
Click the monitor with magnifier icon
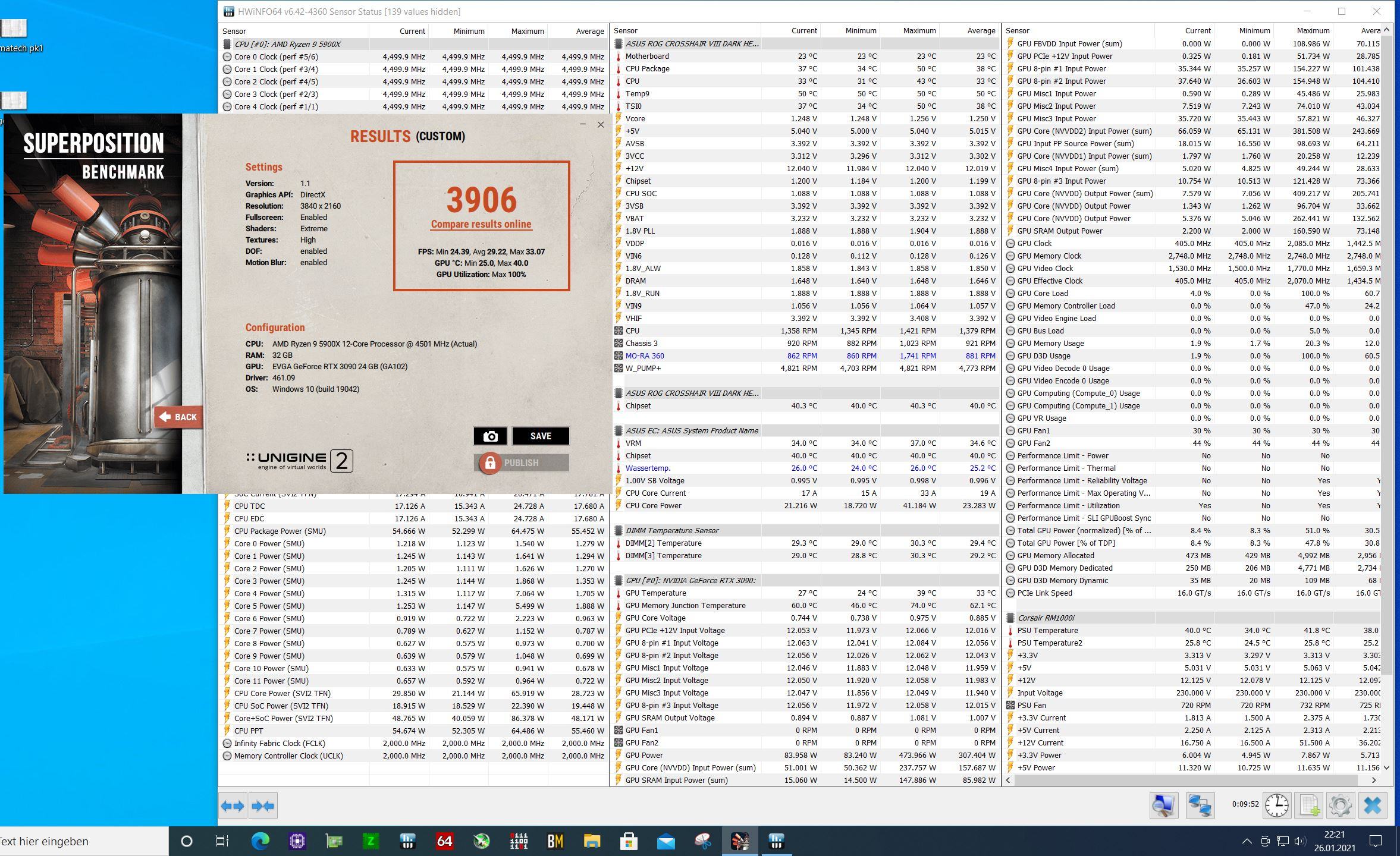[x=1163, y=805]
